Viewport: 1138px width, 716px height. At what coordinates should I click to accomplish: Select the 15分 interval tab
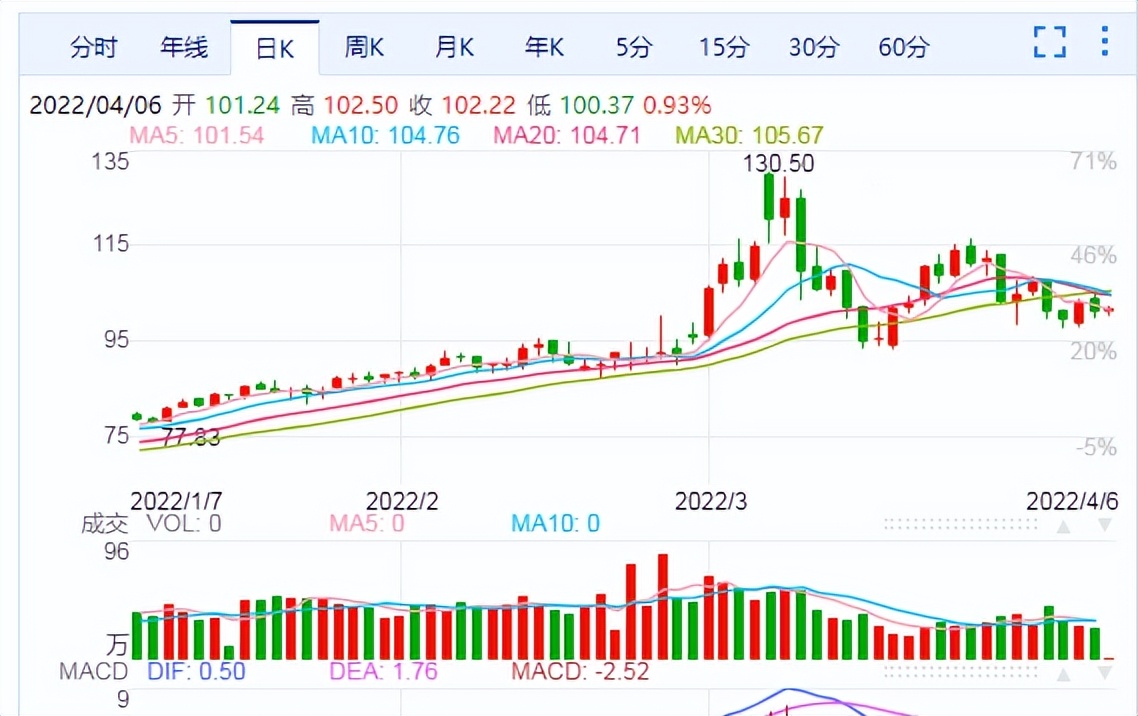tap(724, 48)
